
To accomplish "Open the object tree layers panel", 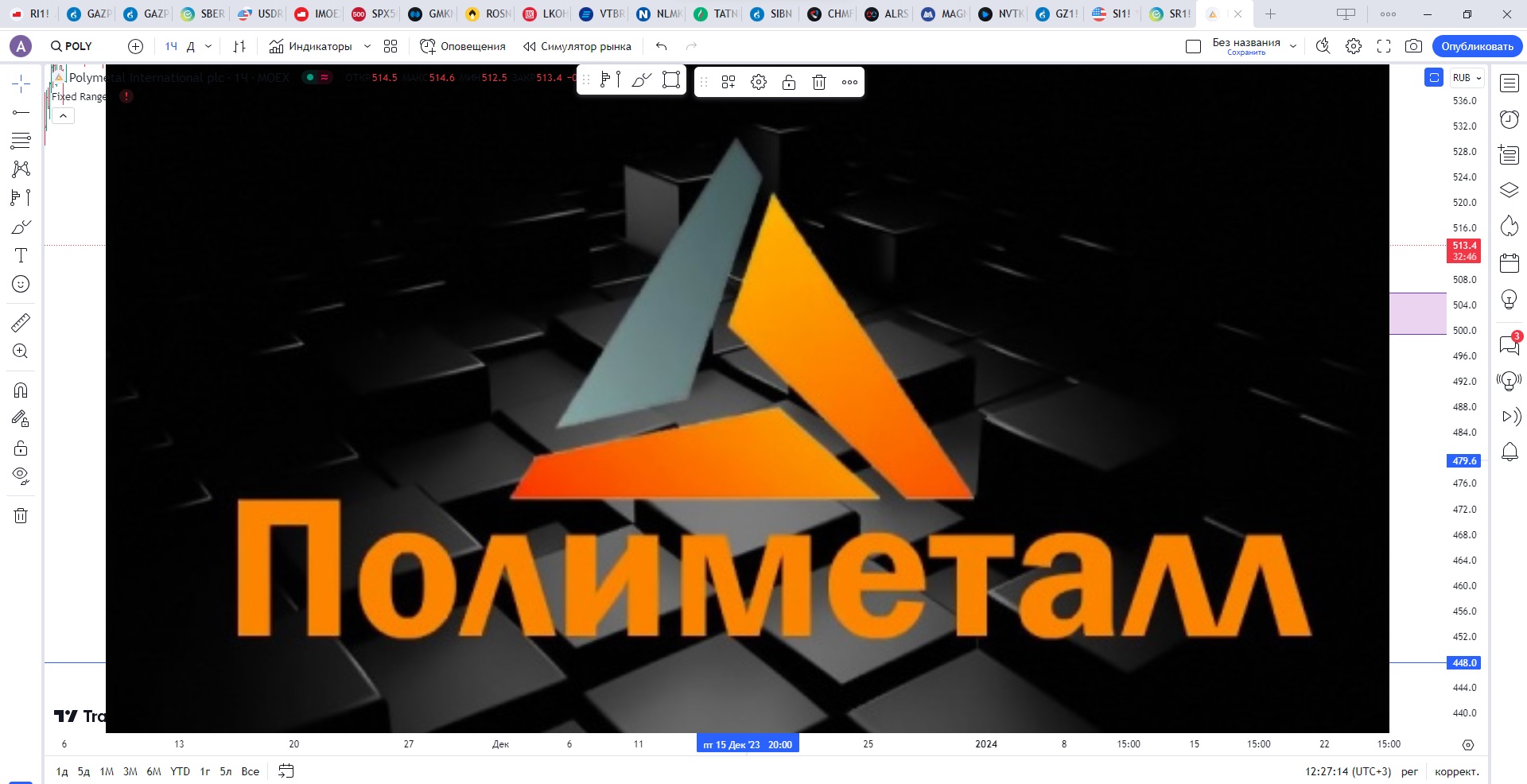I will pyautogui.click(x=1510, y=191).
